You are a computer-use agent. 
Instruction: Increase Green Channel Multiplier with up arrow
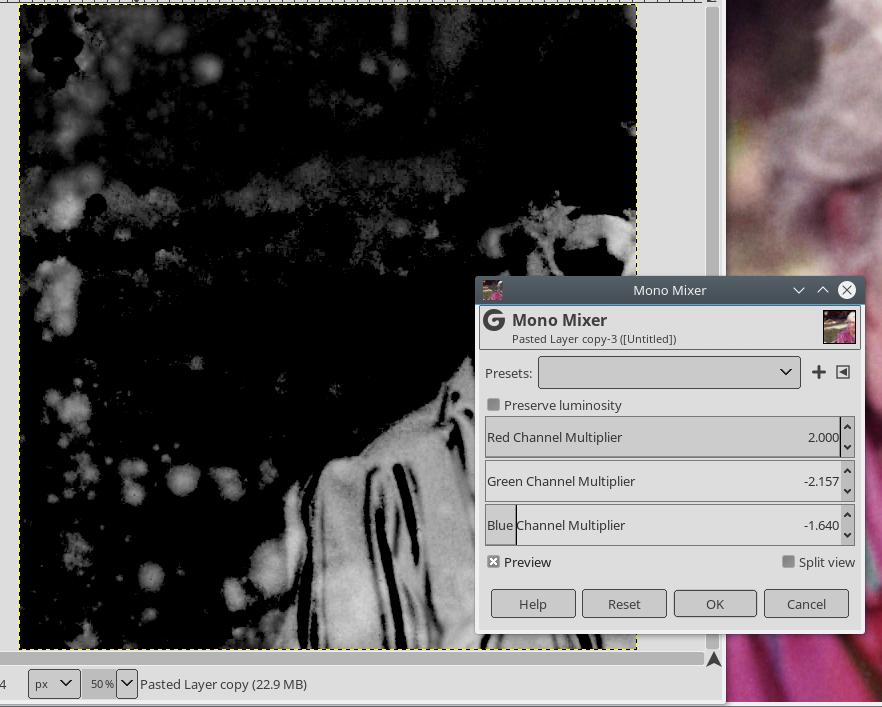[848, 471]
